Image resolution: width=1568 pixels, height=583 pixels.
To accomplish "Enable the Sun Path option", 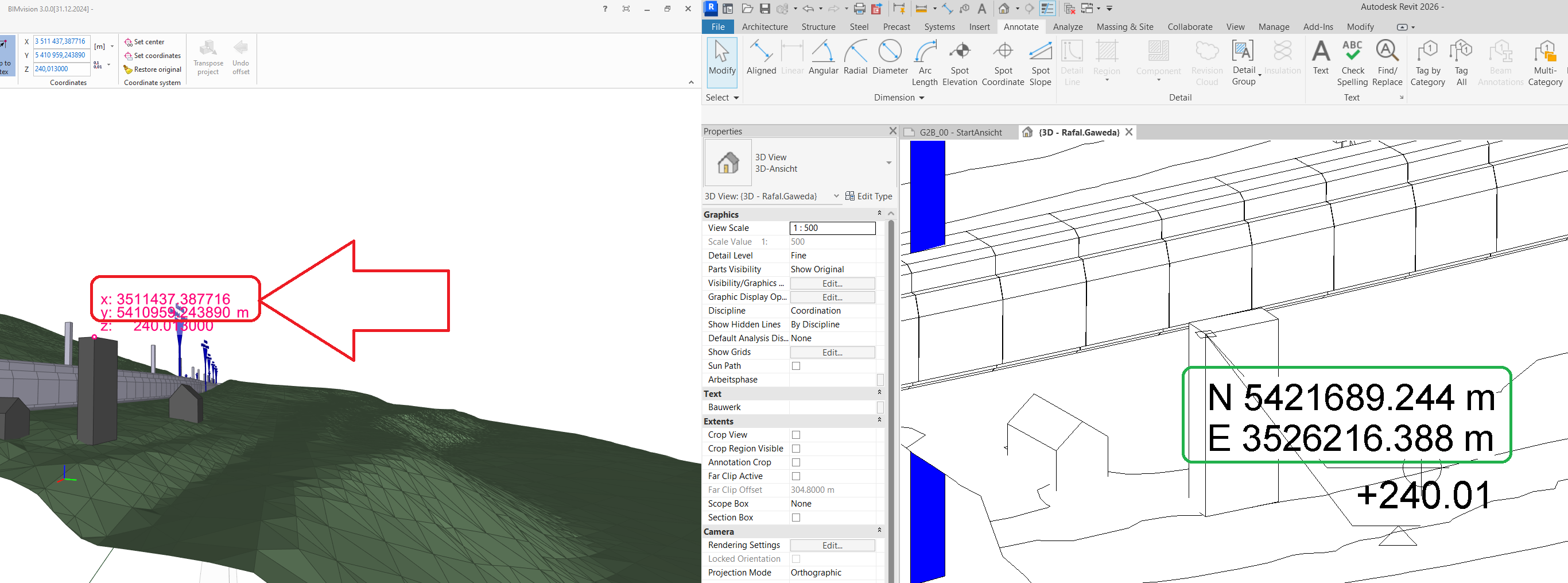I will (796, 365).
